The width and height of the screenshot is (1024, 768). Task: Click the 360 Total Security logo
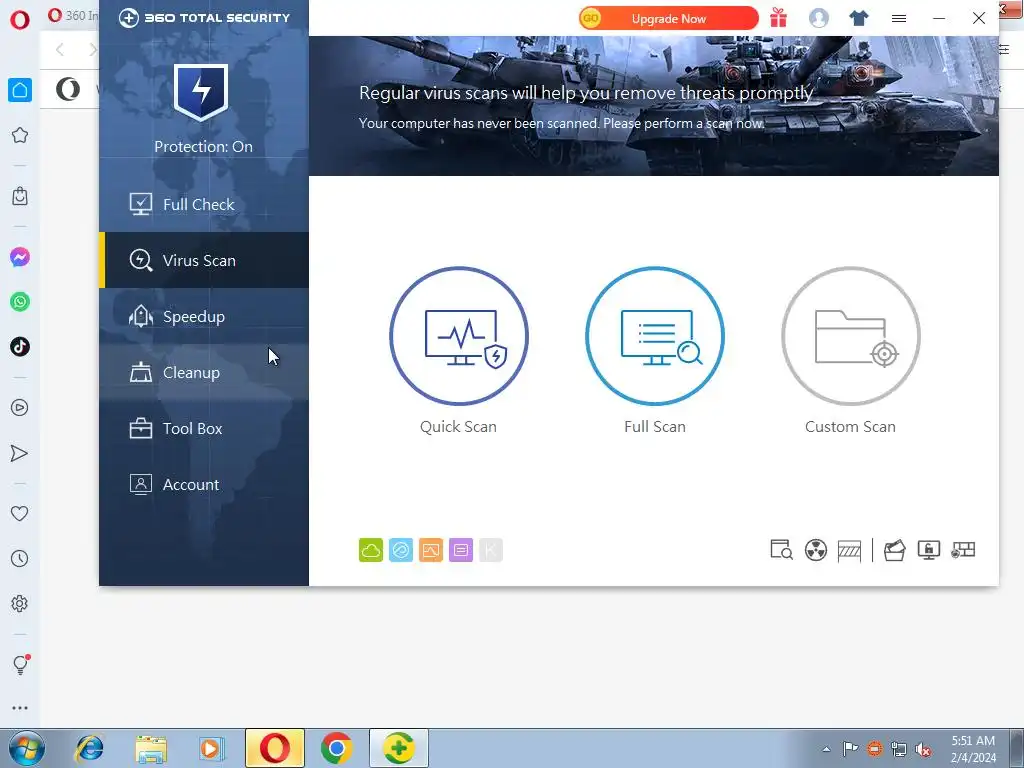pos(204,18)
